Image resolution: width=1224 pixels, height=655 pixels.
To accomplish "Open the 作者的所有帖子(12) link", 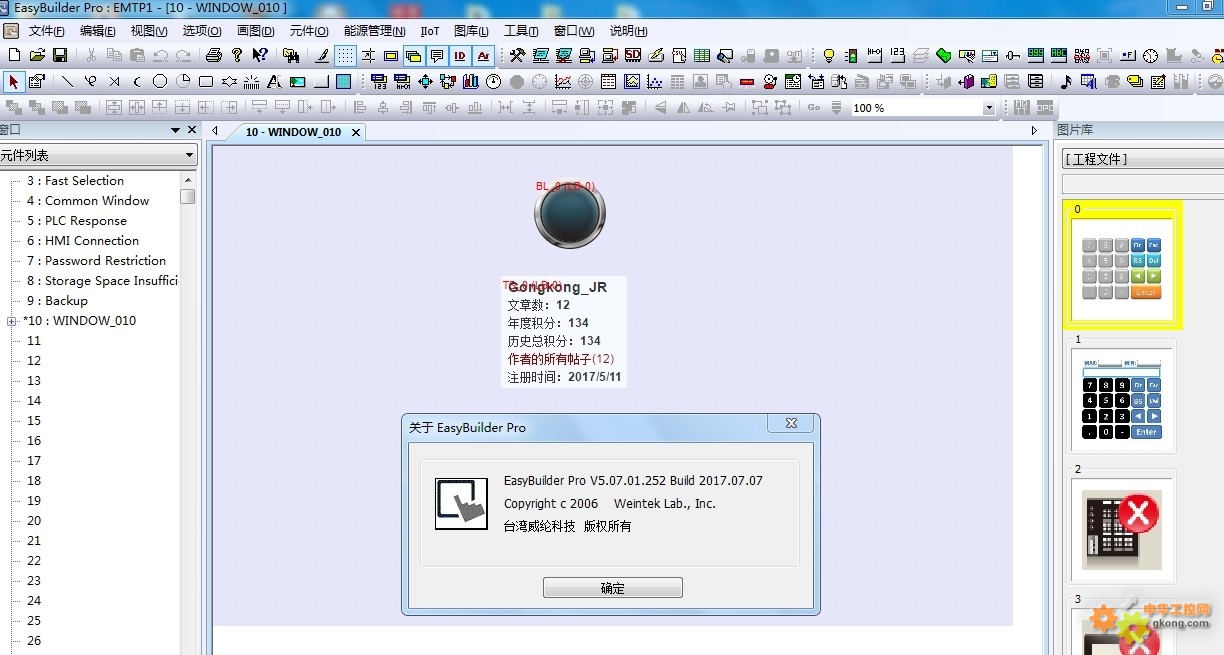I will click(561, 359).
